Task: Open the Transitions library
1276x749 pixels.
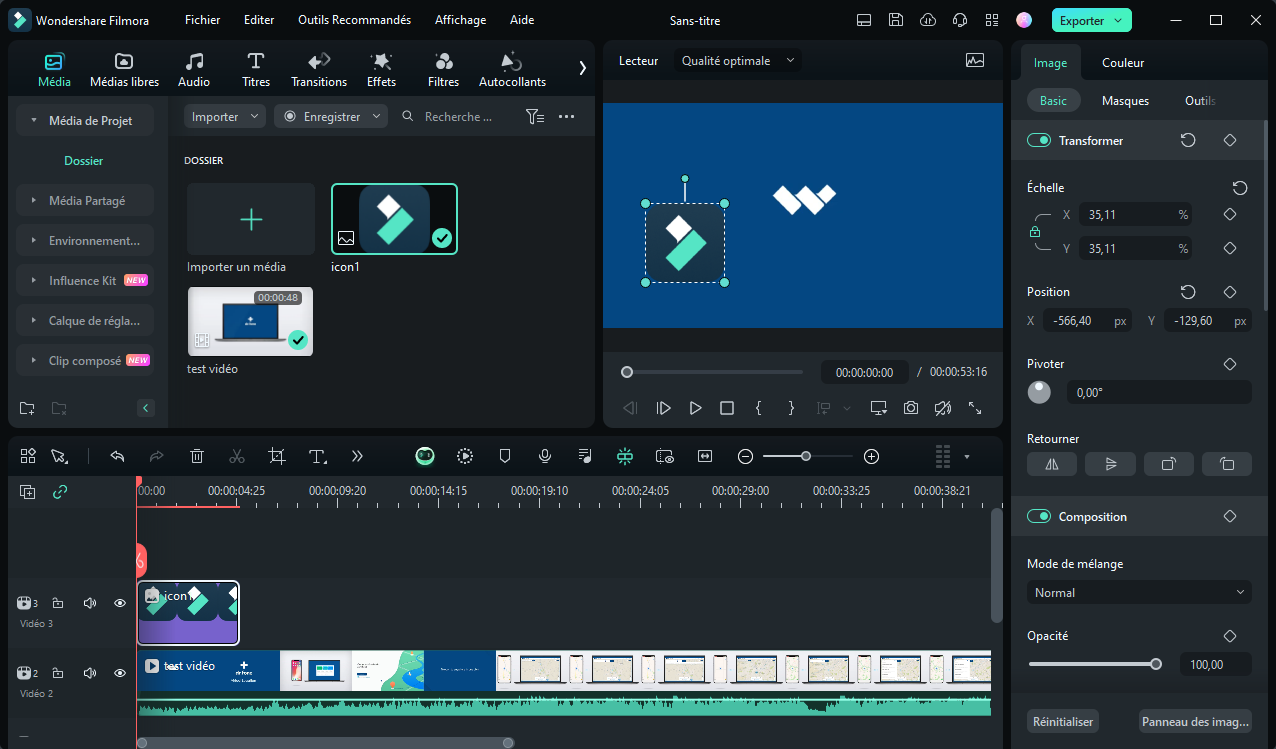Action: click(x=319, y=69)
